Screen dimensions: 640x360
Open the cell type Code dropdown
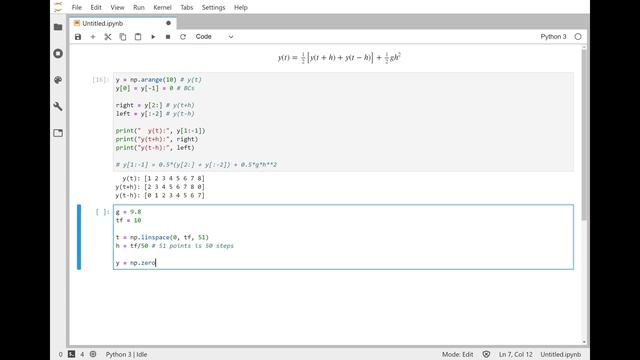click(214, 37)
